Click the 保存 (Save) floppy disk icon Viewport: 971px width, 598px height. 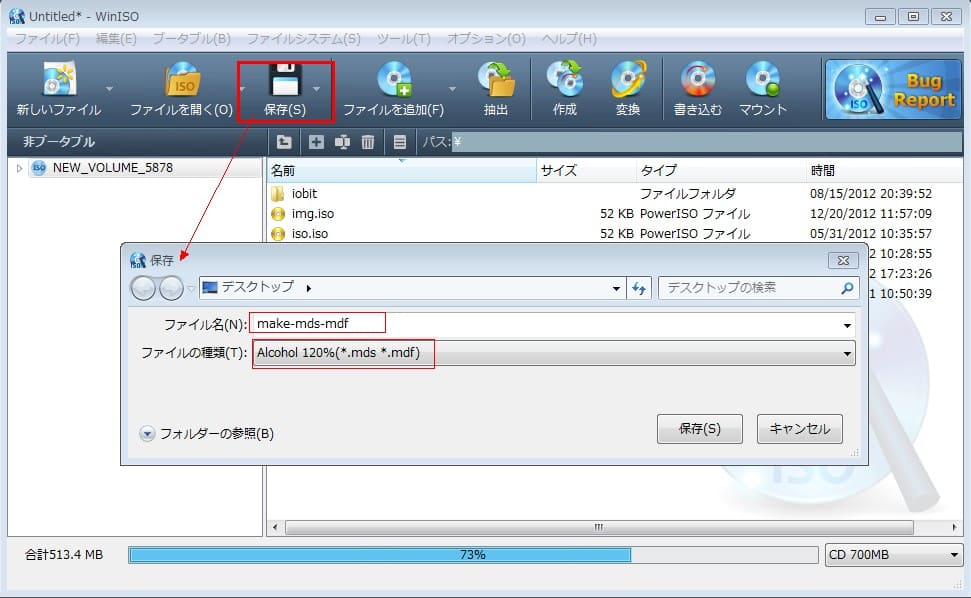(285, 80)
